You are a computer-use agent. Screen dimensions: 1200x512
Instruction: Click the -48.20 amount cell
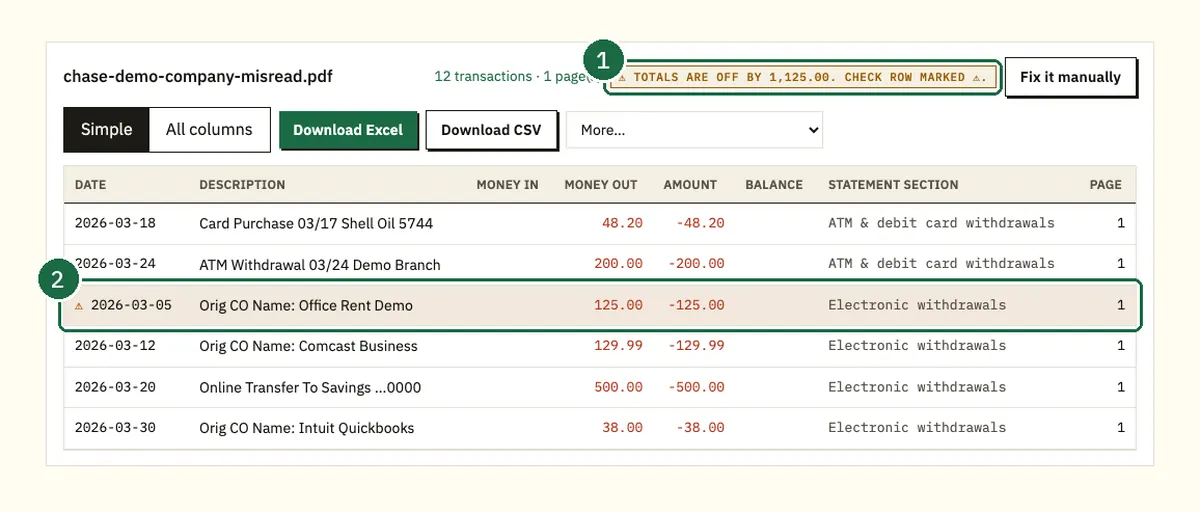pyautogui.click(x=700, y=223)
